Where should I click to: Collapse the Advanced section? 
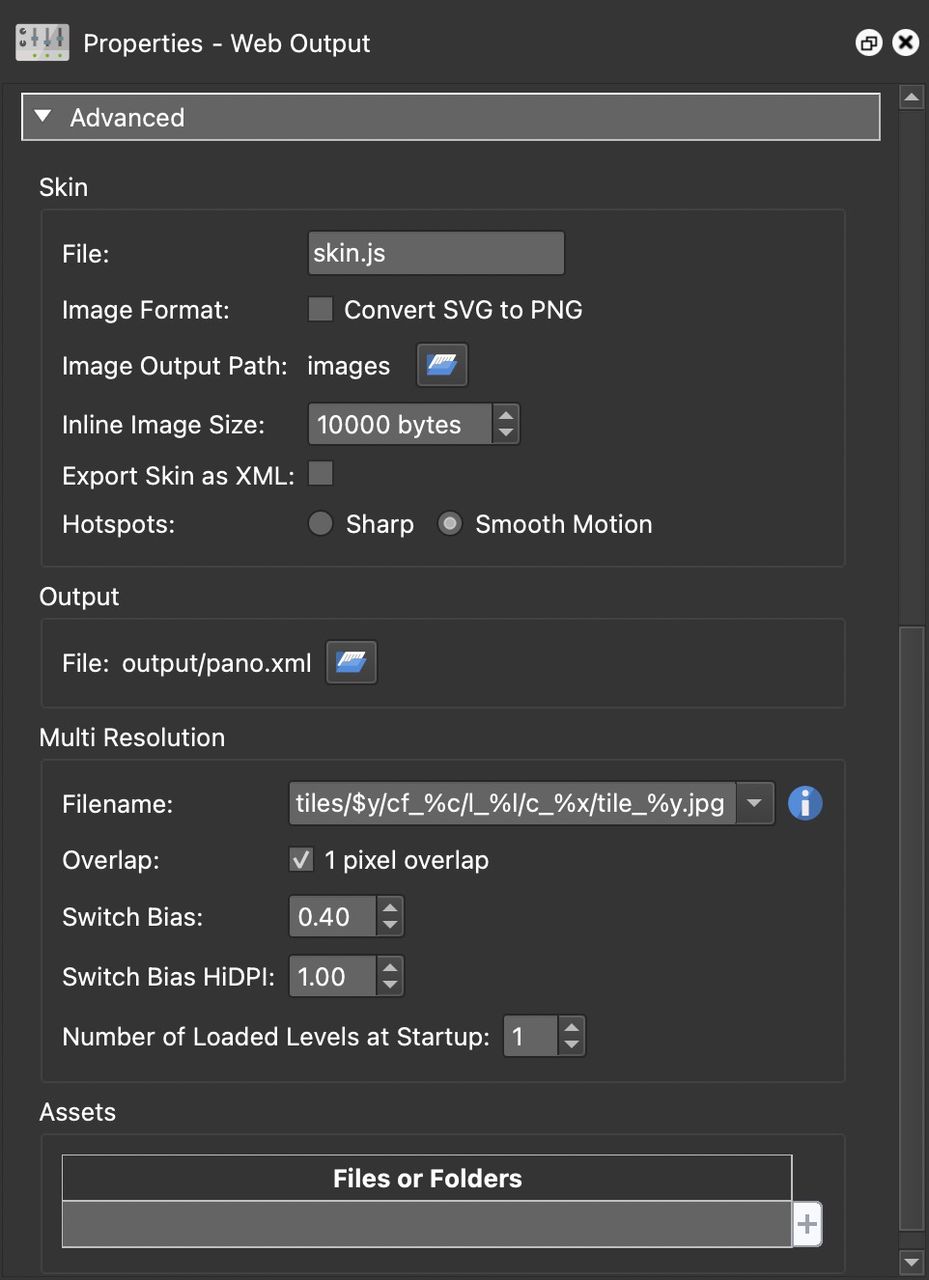click(42, 116)
